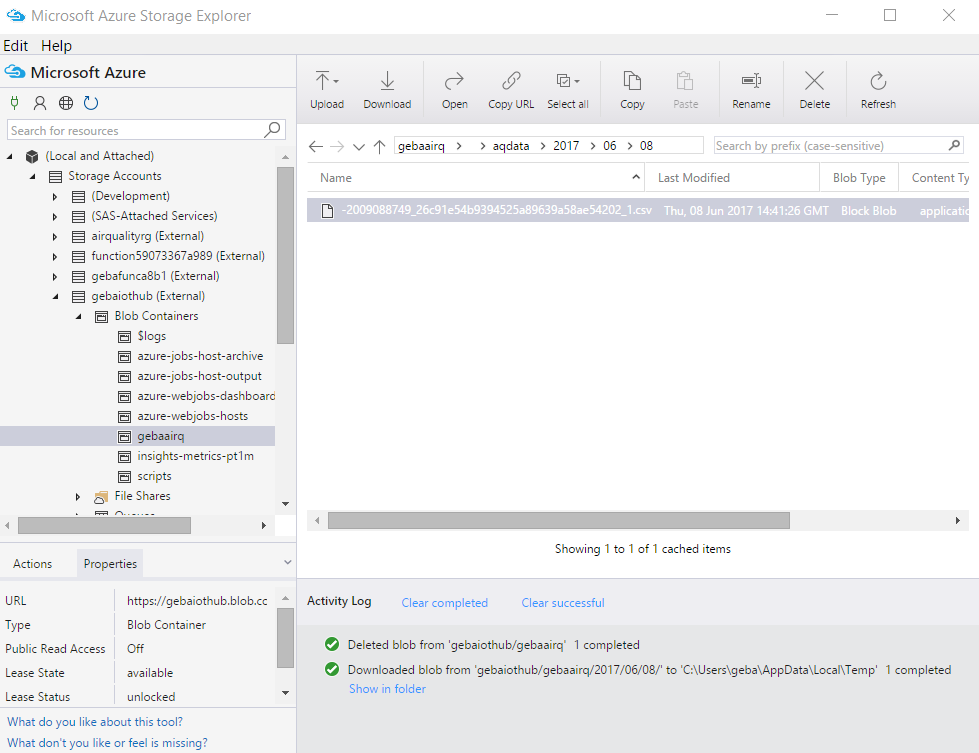The height and width of the screenshot is (753, 979).
Task: Select the insights-metrics-pt1m container
Action: (195, 456)
